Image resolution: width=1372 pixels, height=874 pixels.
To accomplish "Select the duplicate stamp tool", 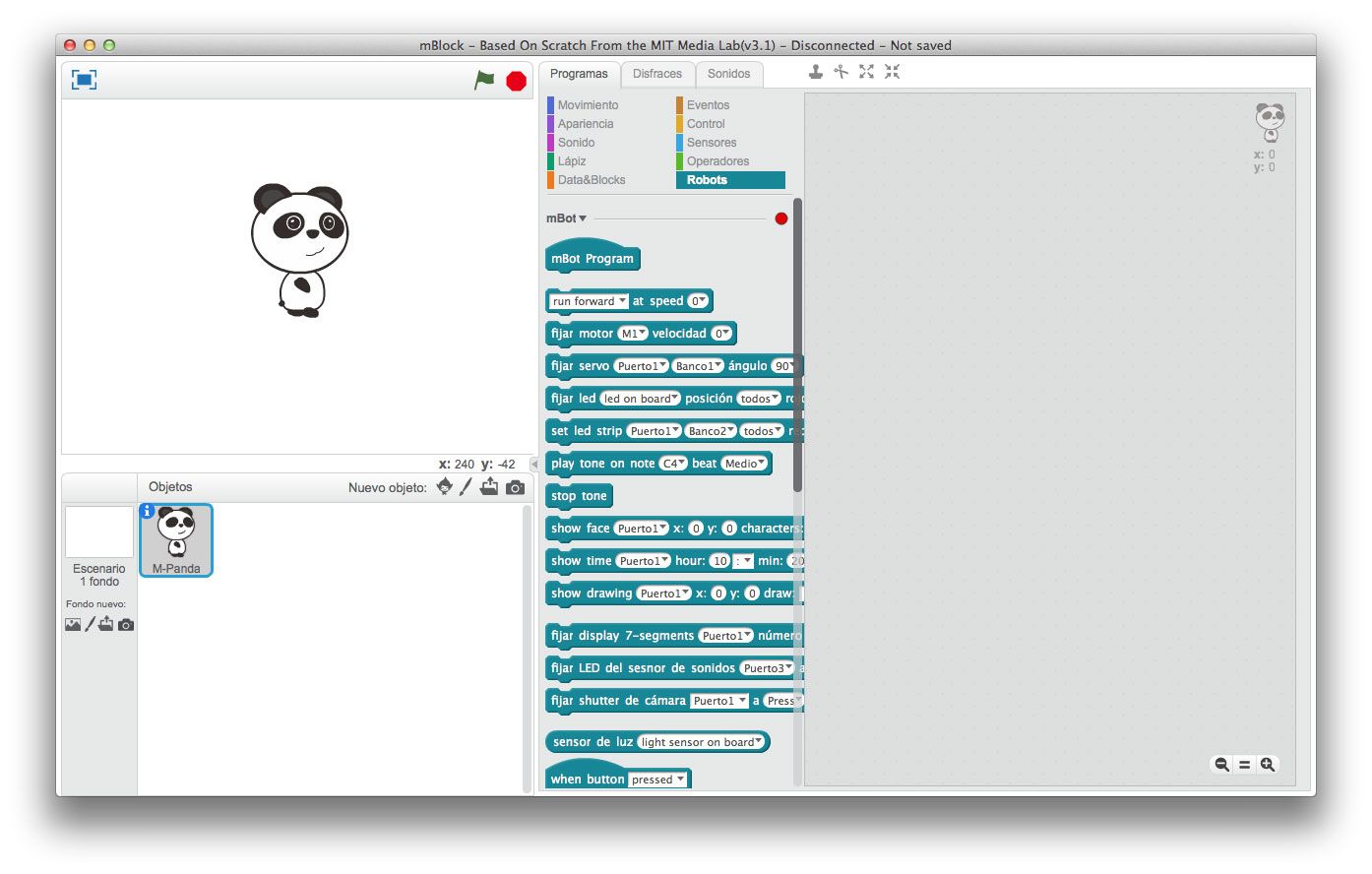I will tap(816, 72).
